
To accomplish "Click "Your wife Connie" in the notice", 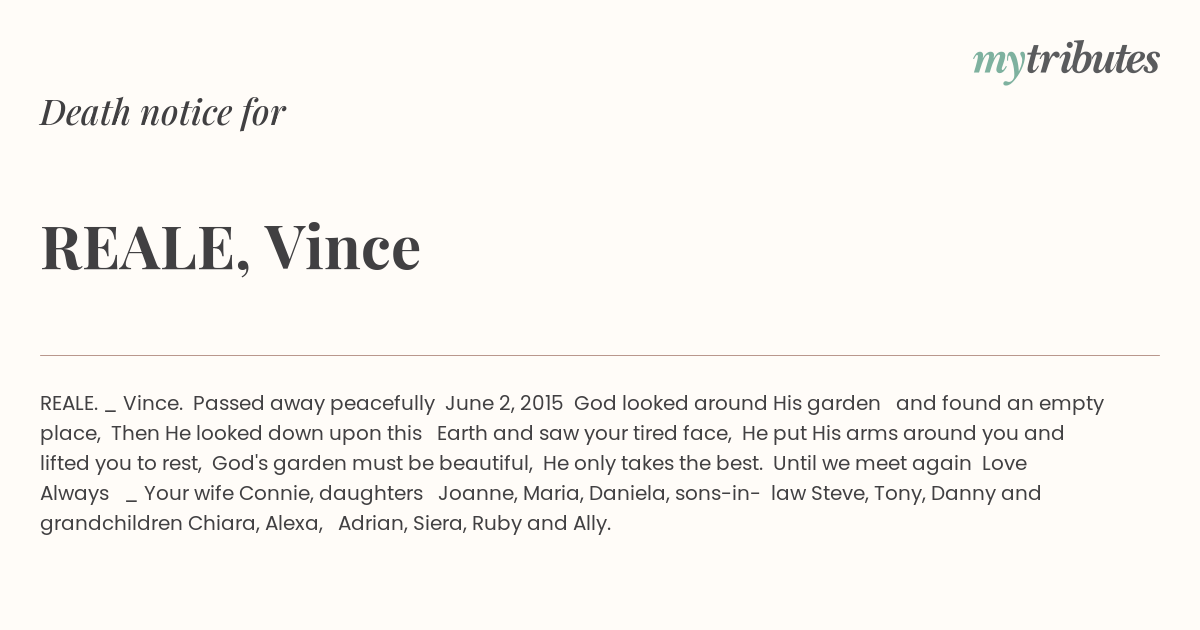I will 225,494.
